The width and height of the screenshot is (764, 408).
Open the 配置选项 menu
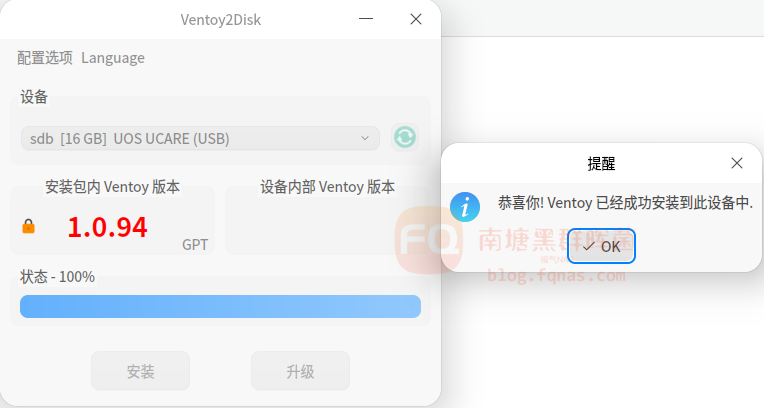pos(45,58)
